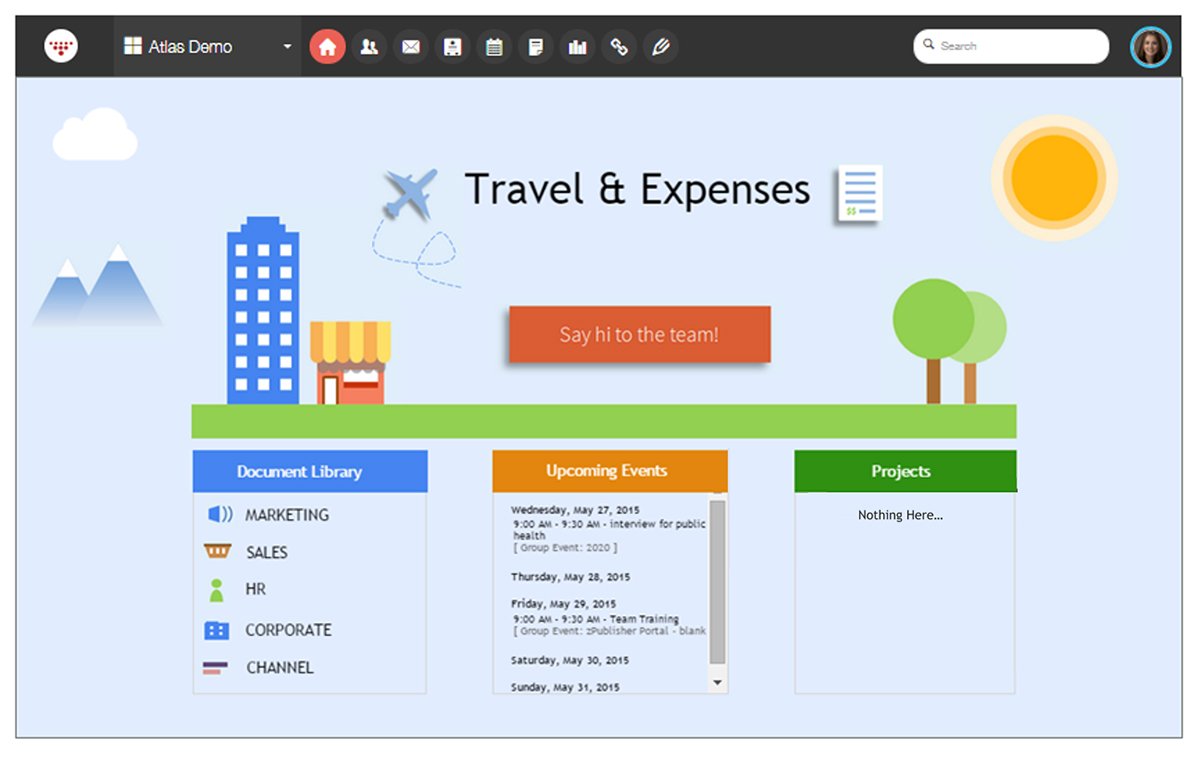Open the bar chart reports icon

click(x=577, y=45)
